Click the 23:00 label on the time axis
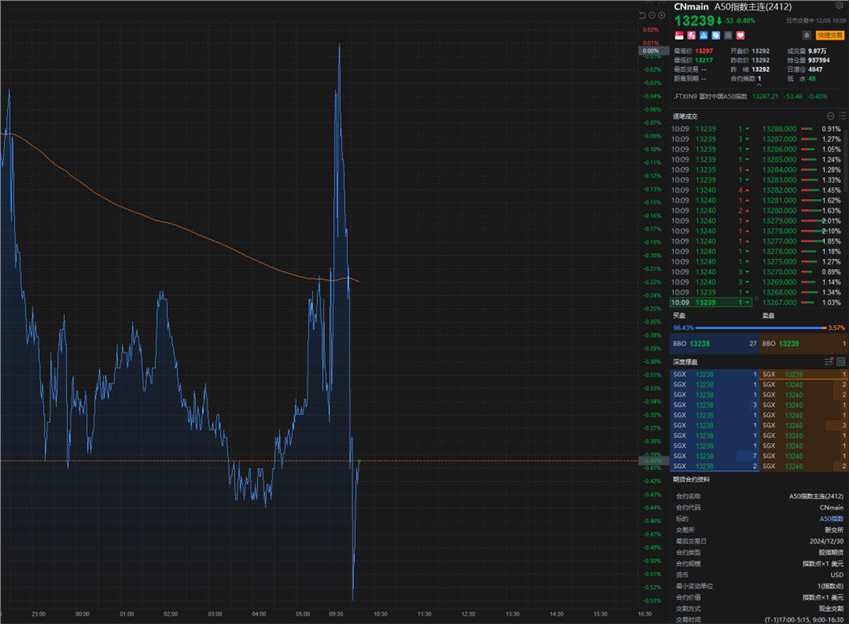 click(38, 614)
